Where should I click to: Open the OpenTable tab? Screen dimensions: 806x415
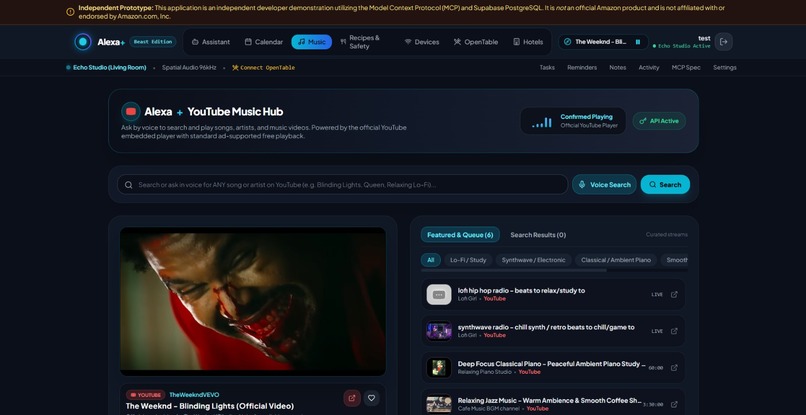pyautogui.click(x=476, y=42)
